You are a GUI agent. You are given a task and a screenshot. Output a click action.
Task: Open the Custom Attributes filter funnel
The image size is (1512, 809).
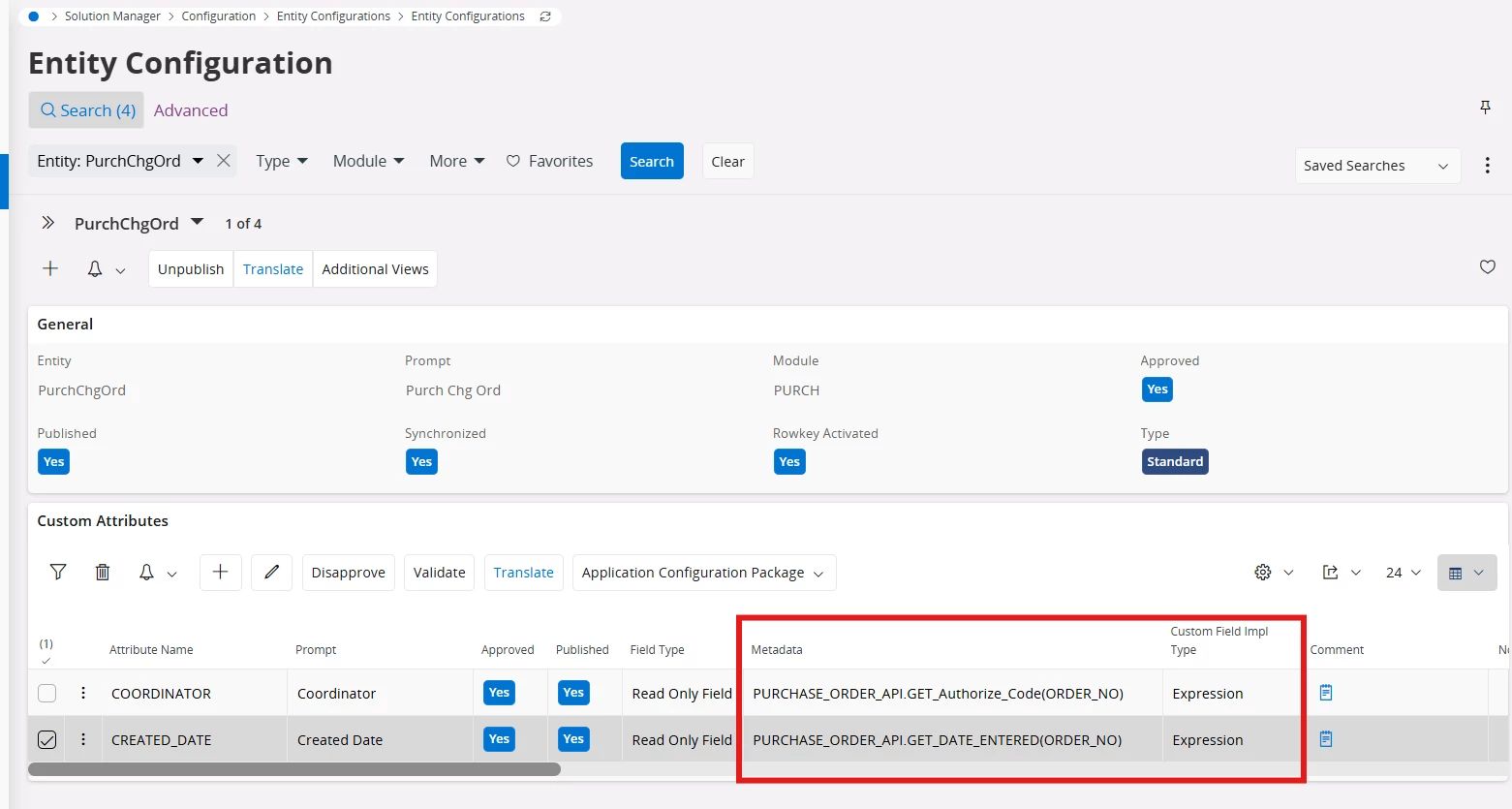tap(58, 573)
